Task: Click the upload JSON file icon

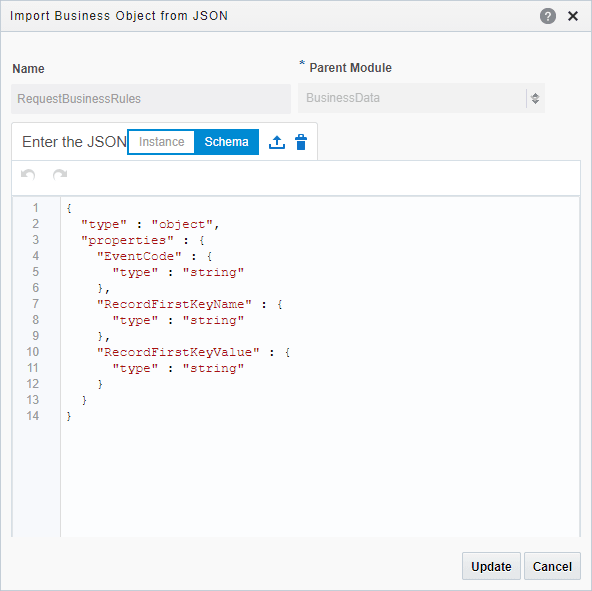Action: [x=277, y=142]
